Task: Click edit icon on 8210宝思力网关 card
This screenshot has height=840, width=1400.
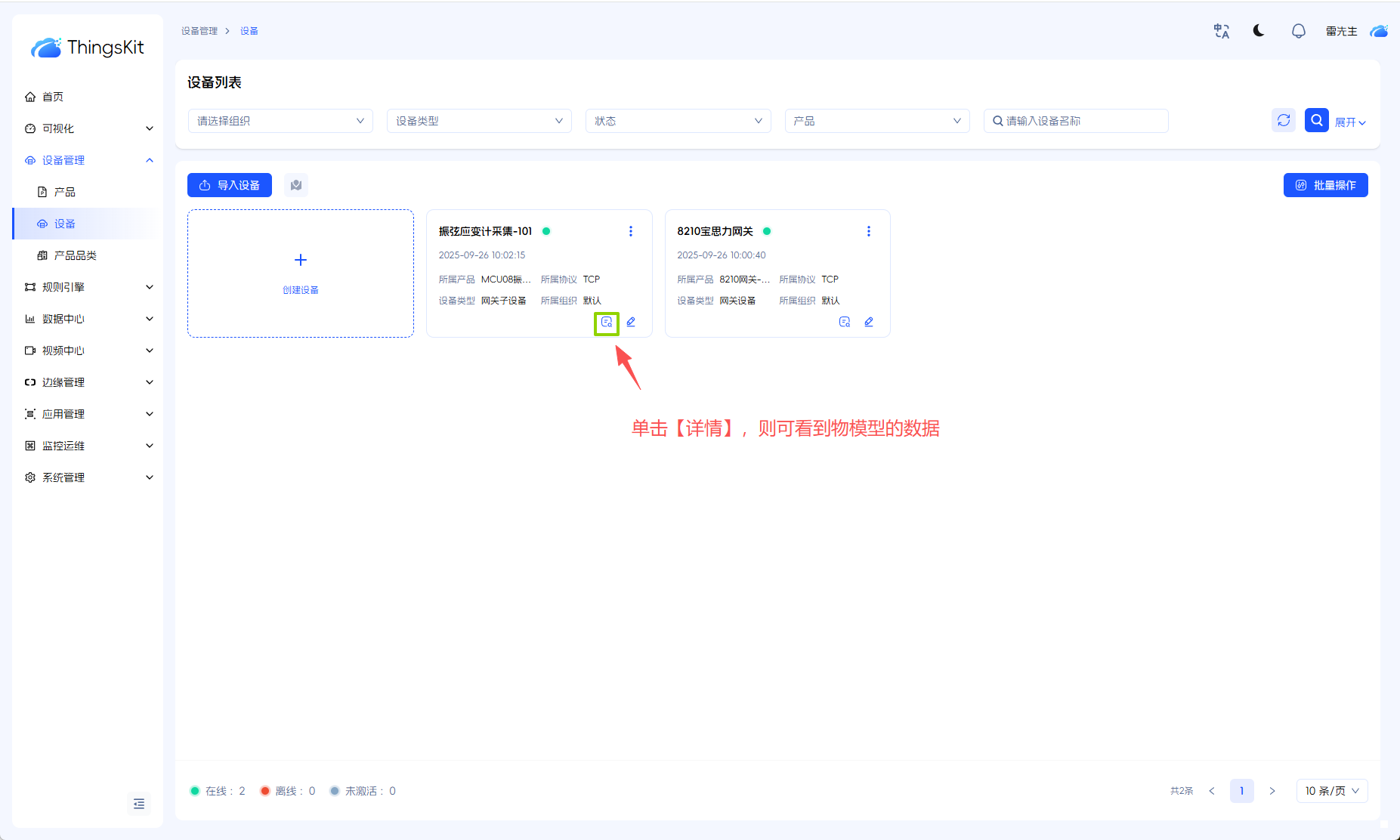Action: pos(869,323)
